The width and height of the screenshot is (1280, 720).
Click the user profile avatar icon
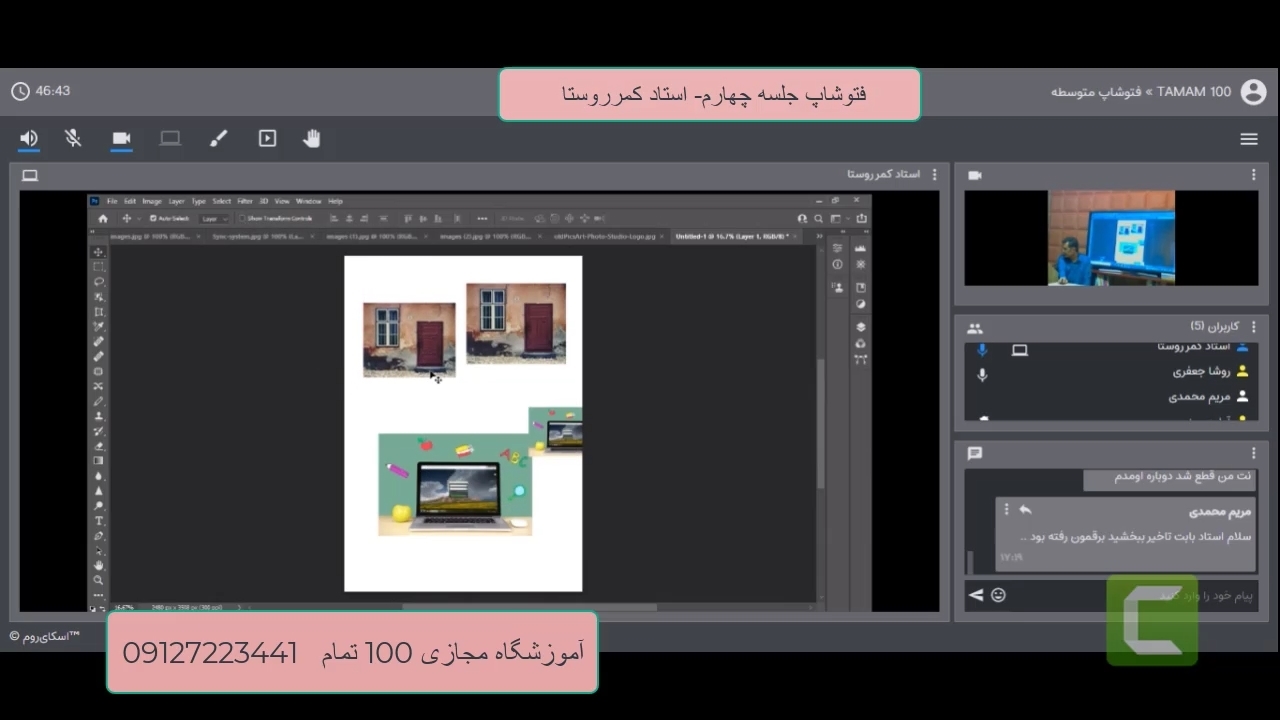click(1253, 92)
